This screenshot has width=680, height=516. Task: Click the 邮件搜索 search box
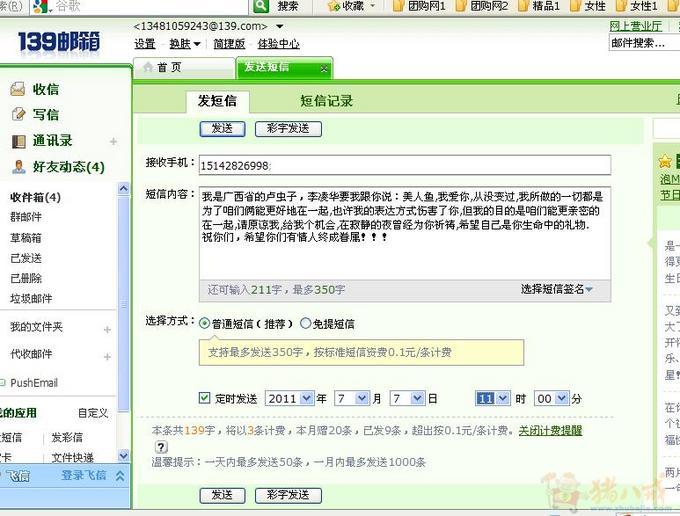pos(644,43)
